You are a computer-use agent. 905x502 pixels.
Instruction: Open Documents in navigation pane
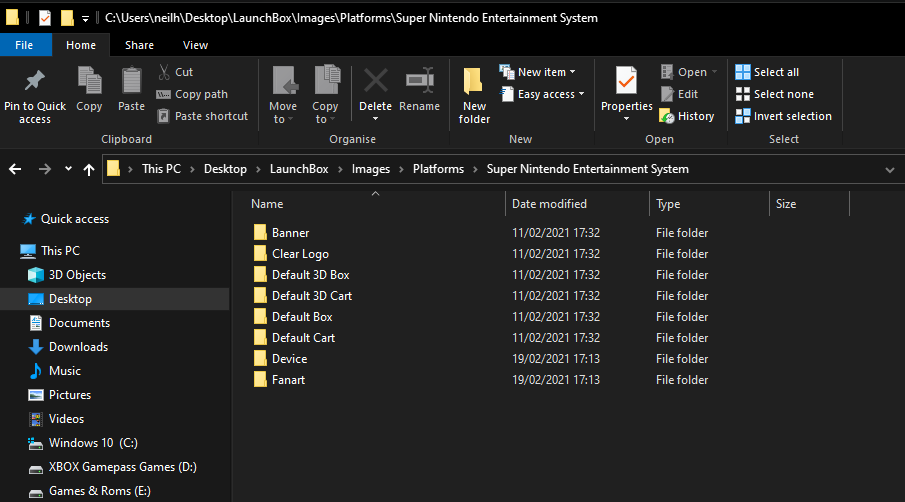click(x=70, y=323)
